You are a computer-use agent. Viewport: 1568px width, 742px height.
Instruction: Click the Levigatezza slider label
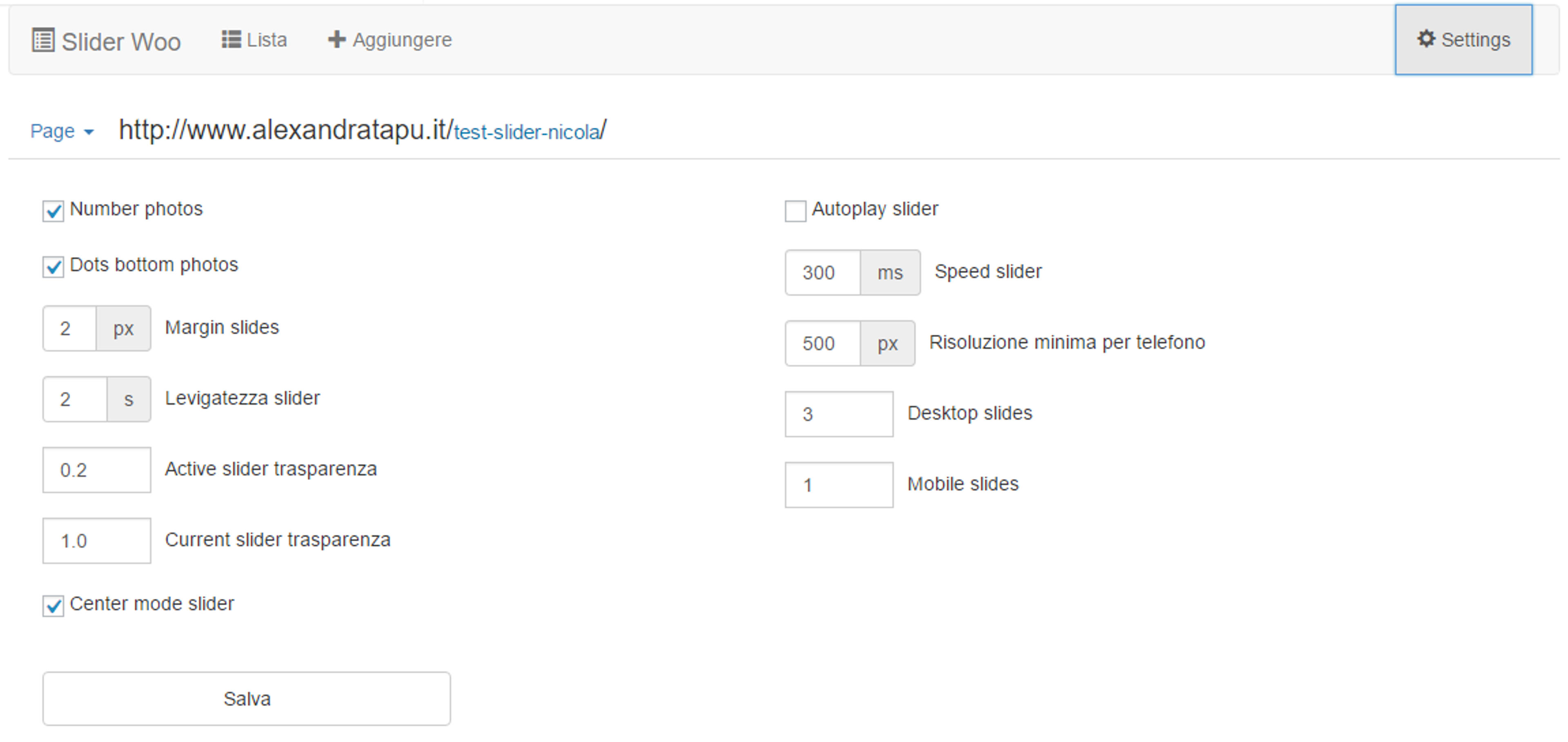(x=242, y=398)
